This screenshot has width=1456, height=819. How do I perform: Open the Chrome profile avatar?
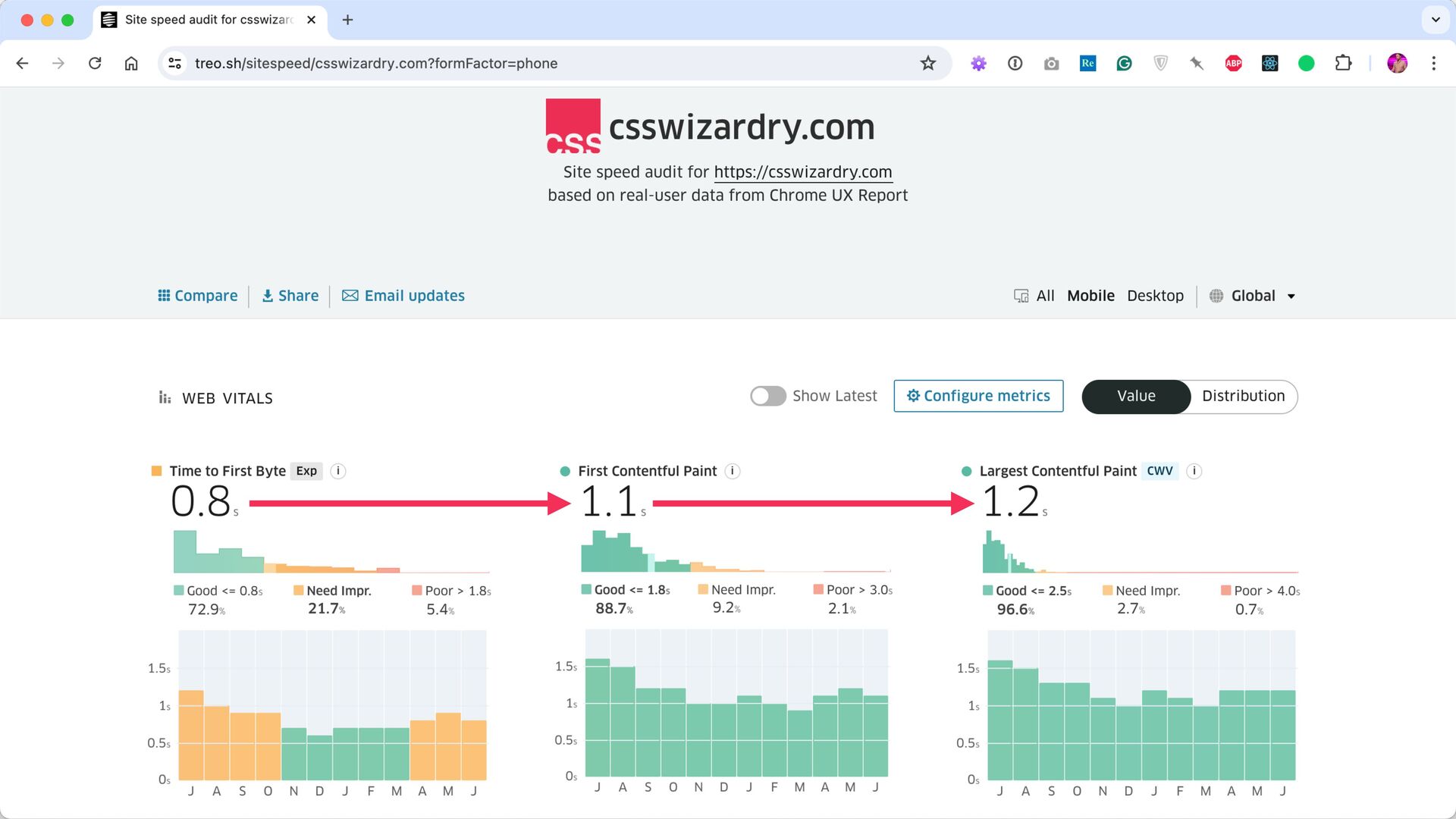tap(1398, 64)
